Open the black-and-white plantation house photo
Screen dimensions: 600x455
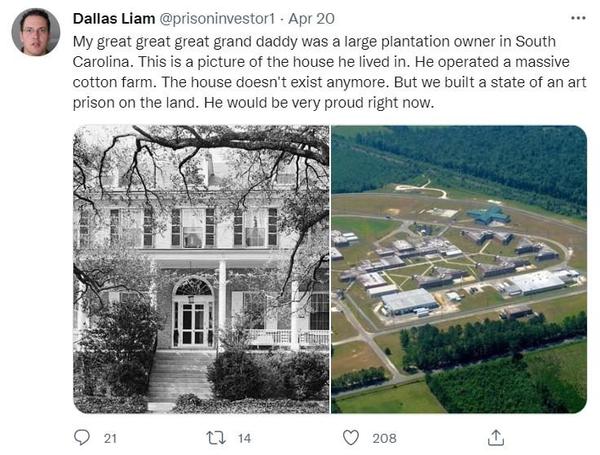tap(201, 269)
